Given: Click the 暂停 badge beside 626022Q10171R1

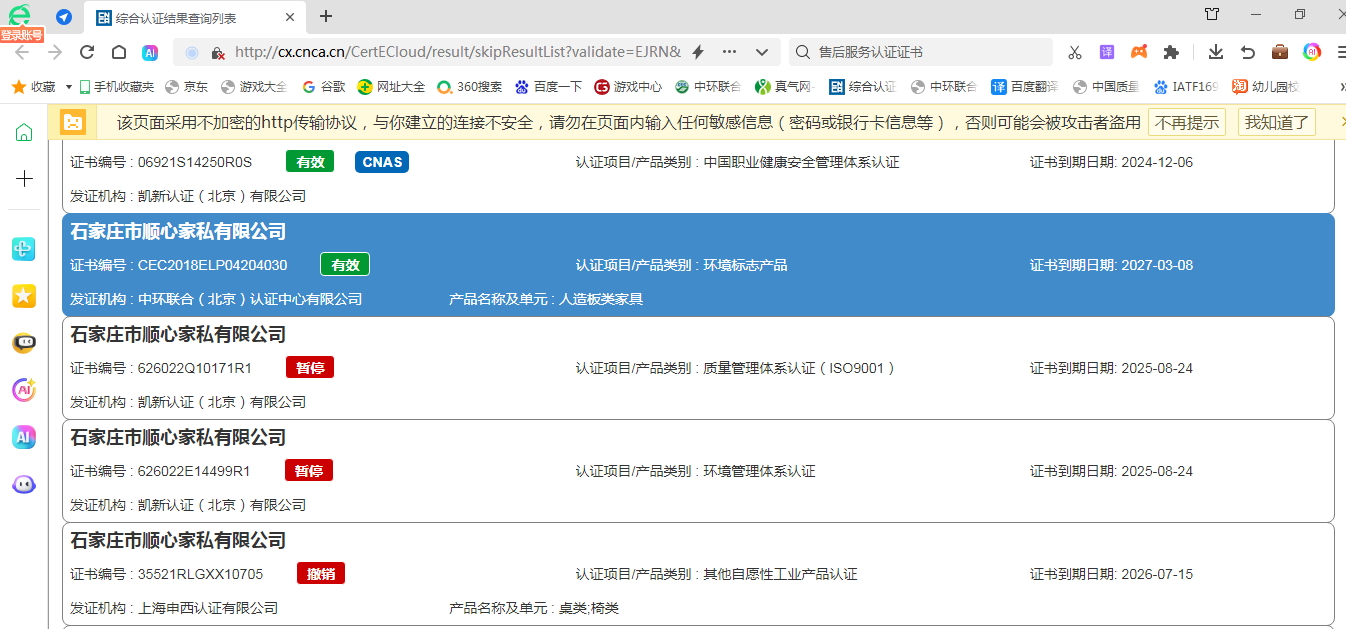Looking at the screenshot, I should coord(310,368).
